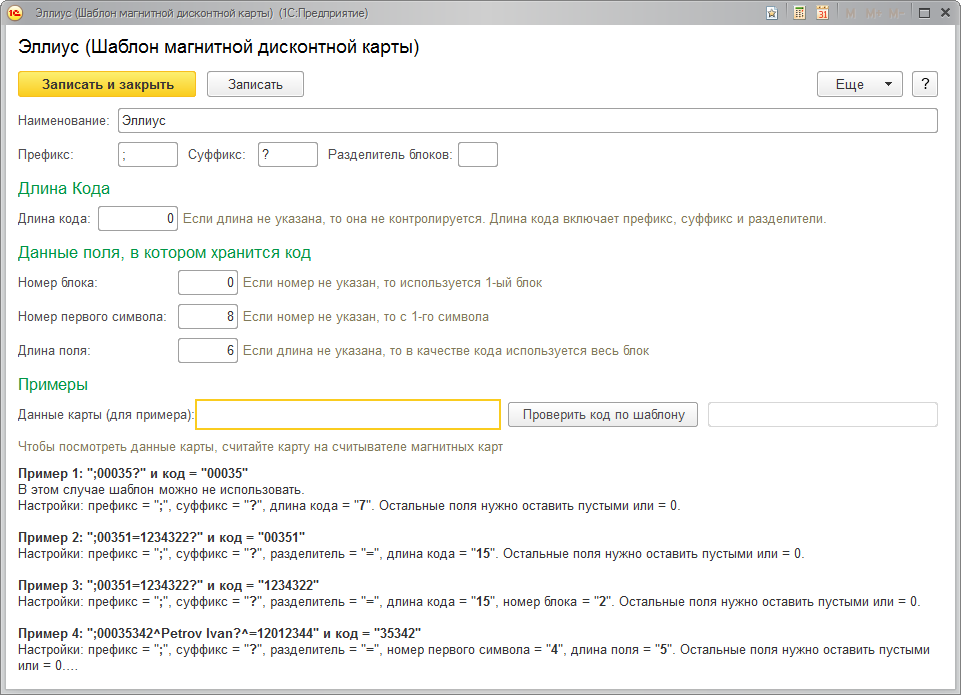Viewport: 961px width, 695px height.
Task: Click the Пример 3 heading text
Action: click(169, 585)
